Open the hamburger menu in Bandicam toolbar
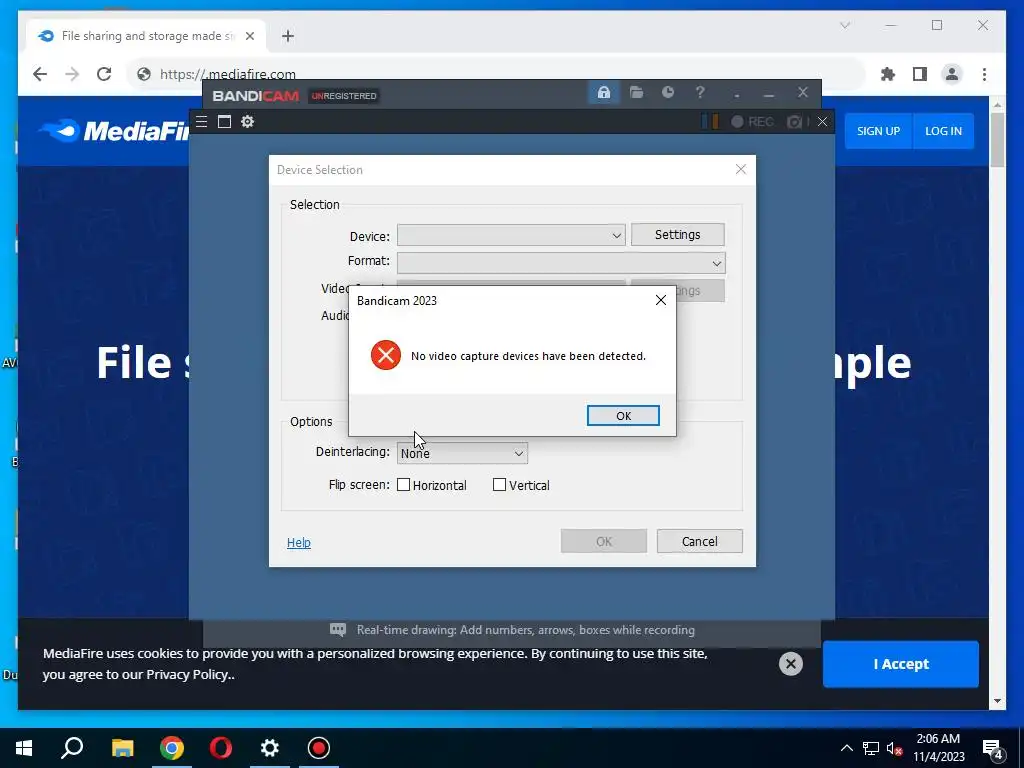This screenshot has width=1024, height=768. click(201, 121)
